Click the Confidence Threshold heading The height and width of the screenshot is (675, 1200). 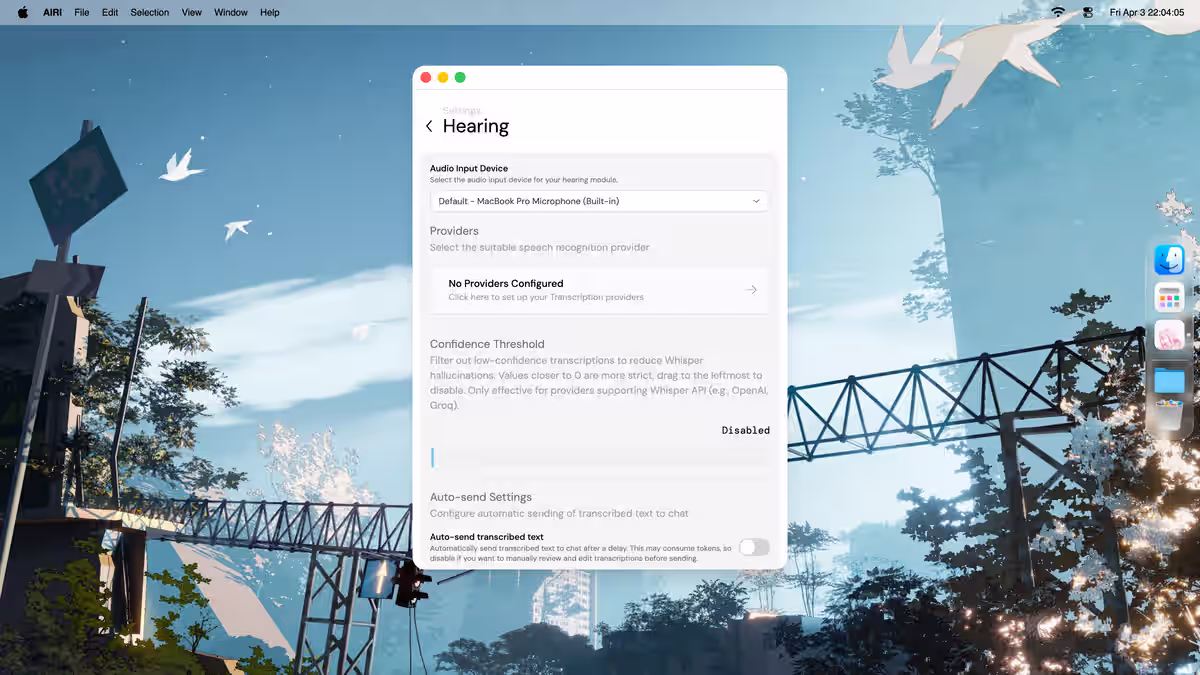tap(487, 344)
